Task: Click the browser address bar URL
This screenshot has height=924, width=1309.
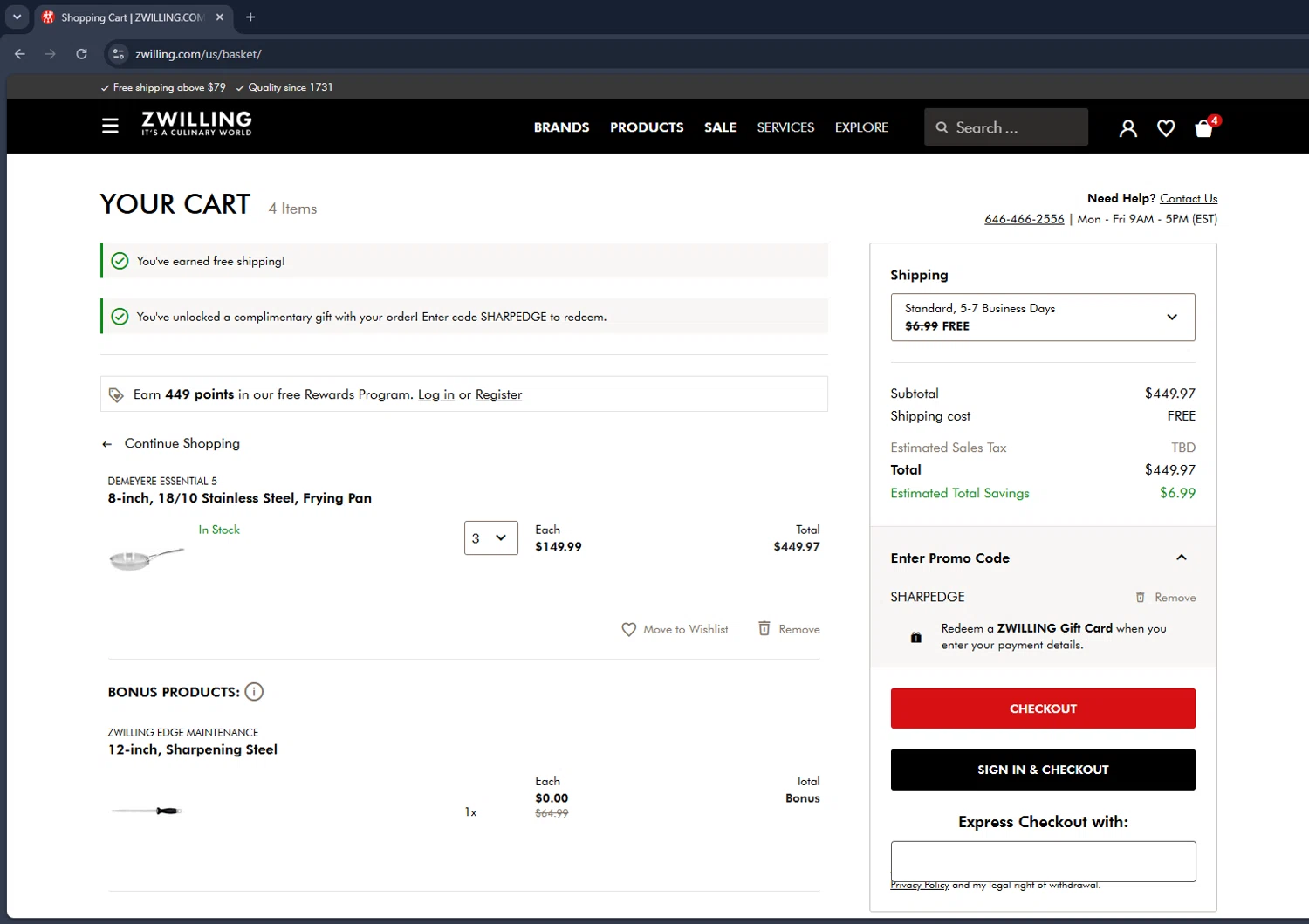Action: click(198, 54)
